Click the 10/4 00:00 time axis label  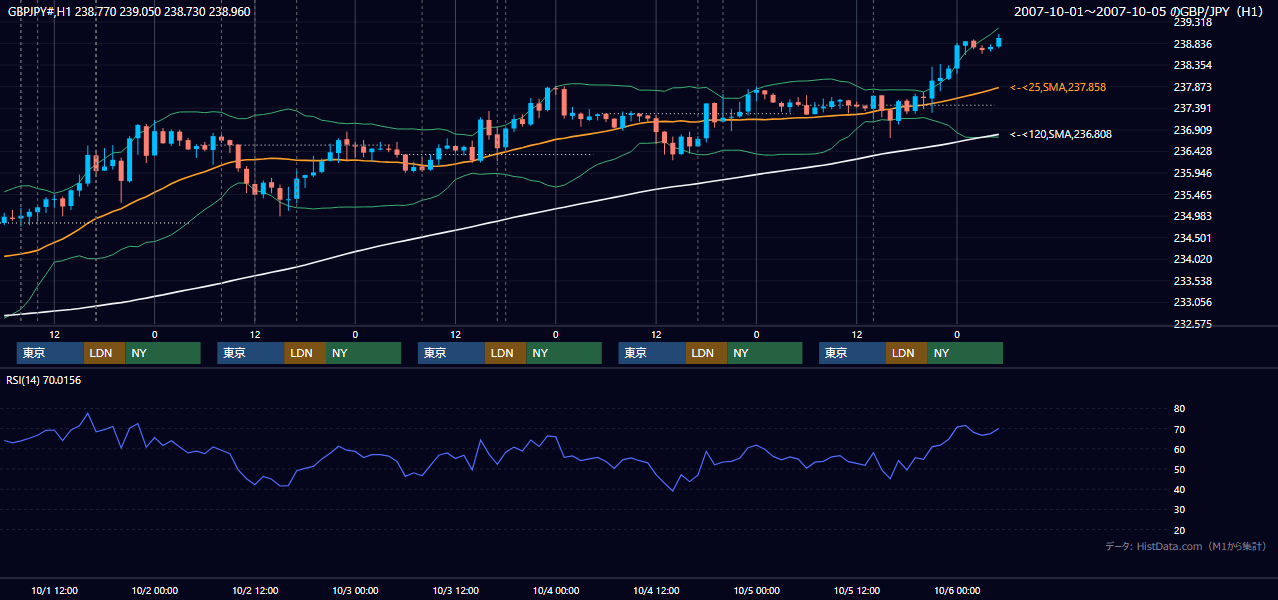click(556, 591)
